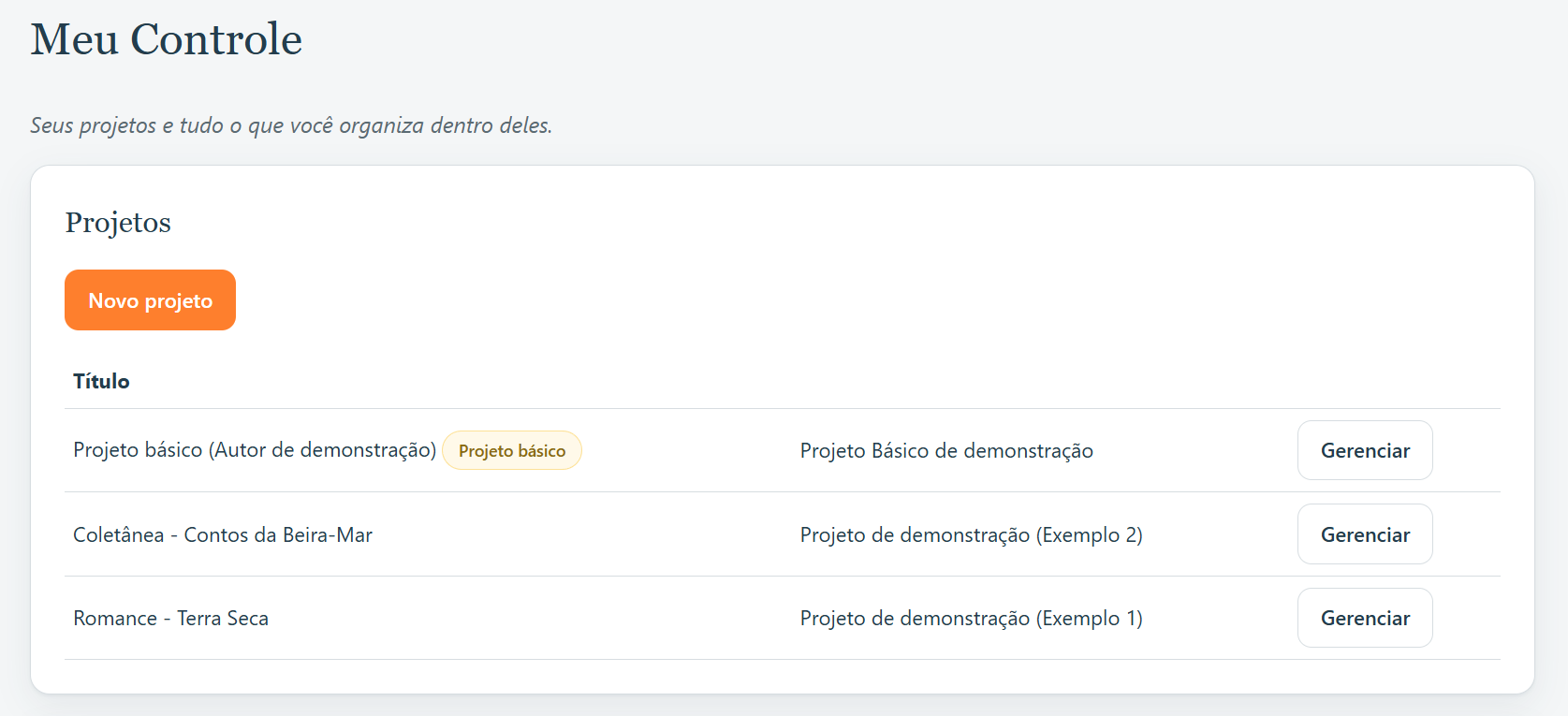Click the title Projeto básico (Autor de demonstração)

[255, 450]
